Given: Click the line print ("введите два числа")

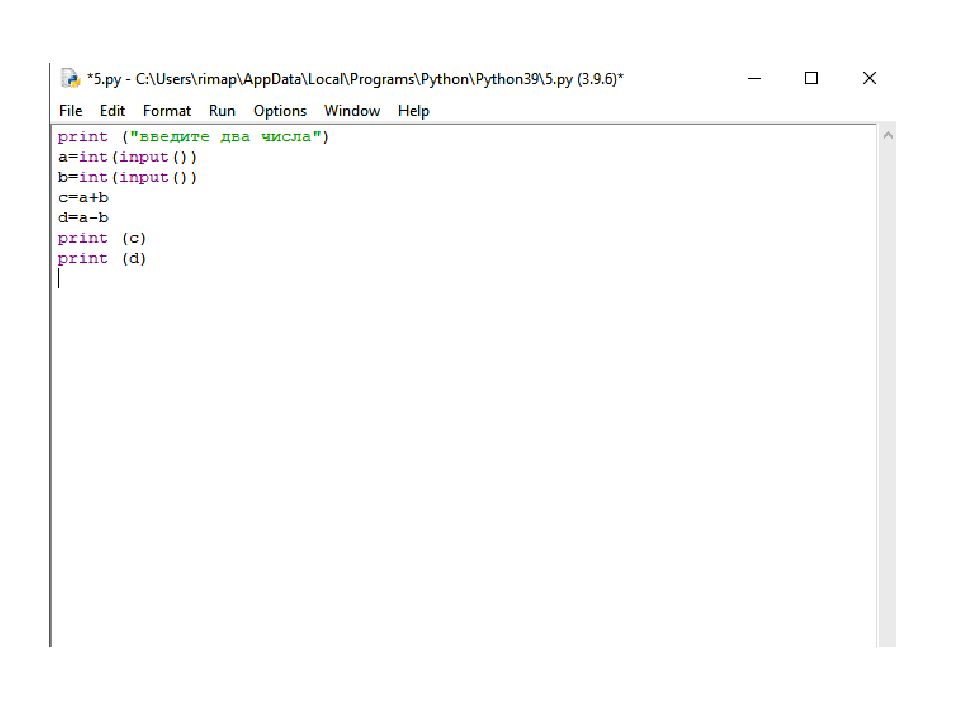Looking at the screenshot, I should [193, 137].
